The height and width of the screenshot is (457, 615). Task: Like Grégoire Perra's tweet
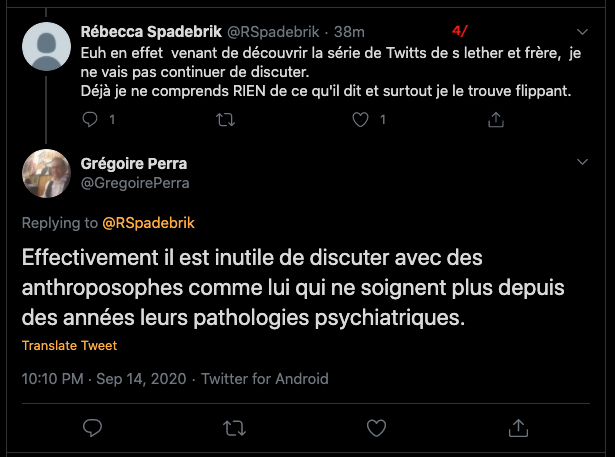[376, 428]
